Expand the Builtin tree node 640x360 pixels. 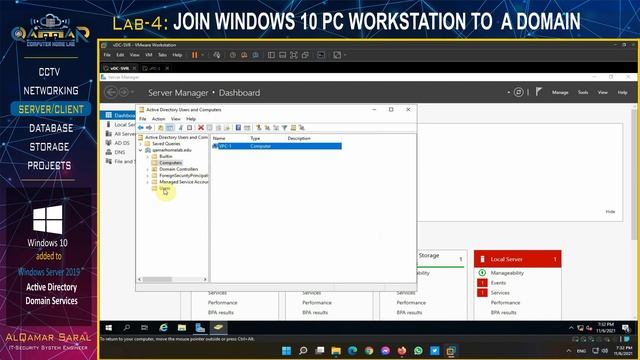coord(148,156)
